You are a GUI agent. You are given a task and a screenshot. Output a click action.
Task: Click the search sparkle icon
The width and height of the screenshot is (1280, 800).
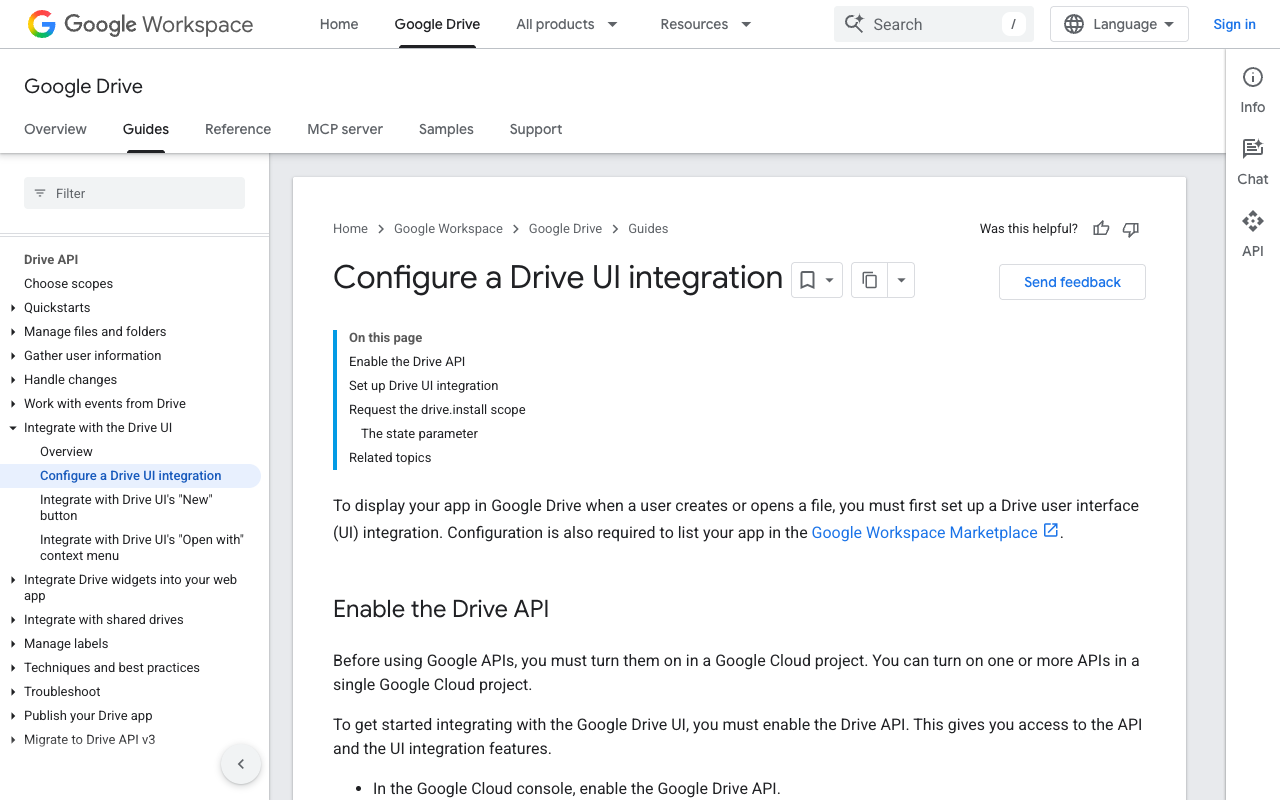854,24
